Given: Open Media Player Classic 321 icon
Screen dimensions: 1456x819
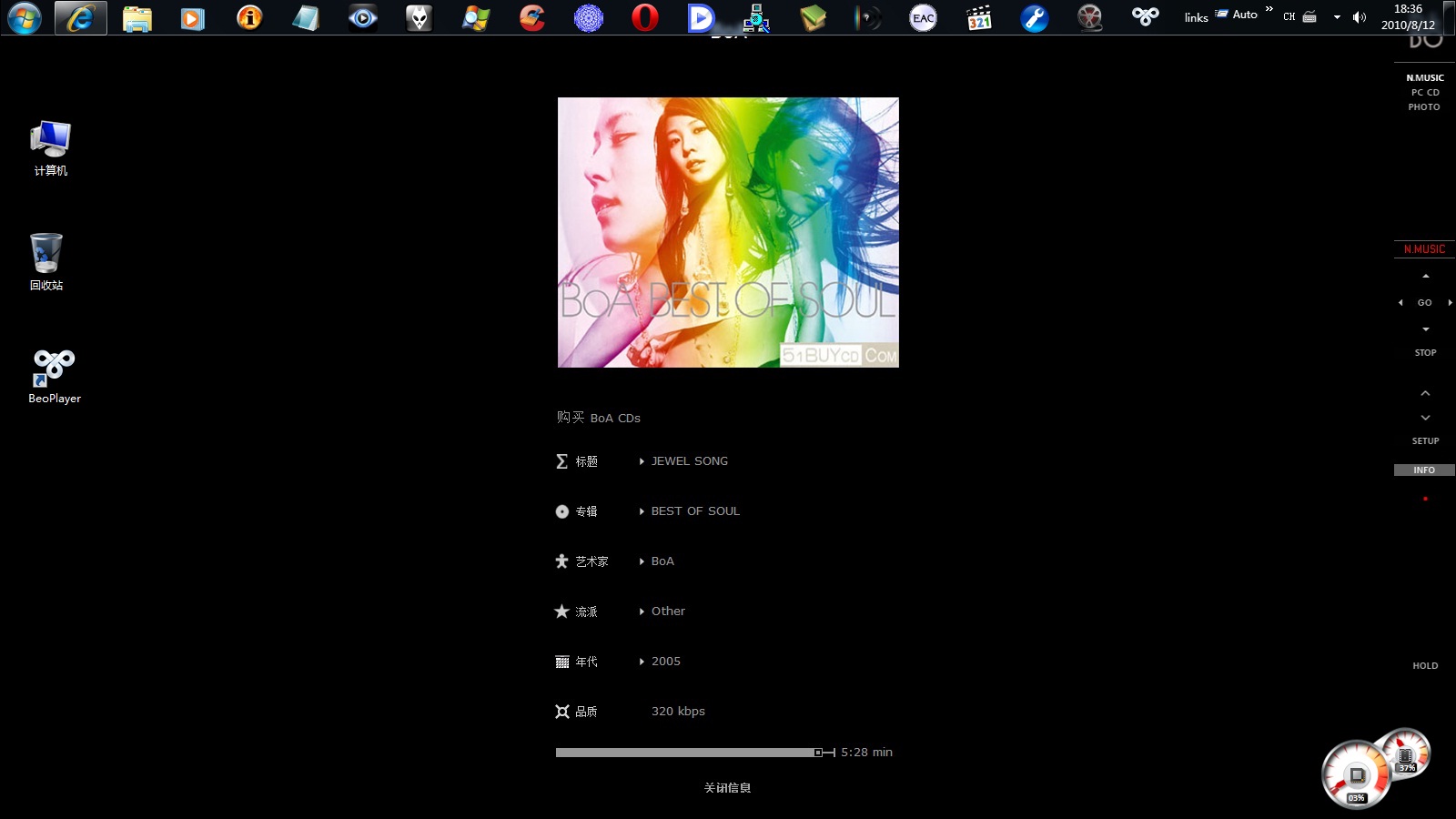Looking at the screenshot, I should (979, 18).
